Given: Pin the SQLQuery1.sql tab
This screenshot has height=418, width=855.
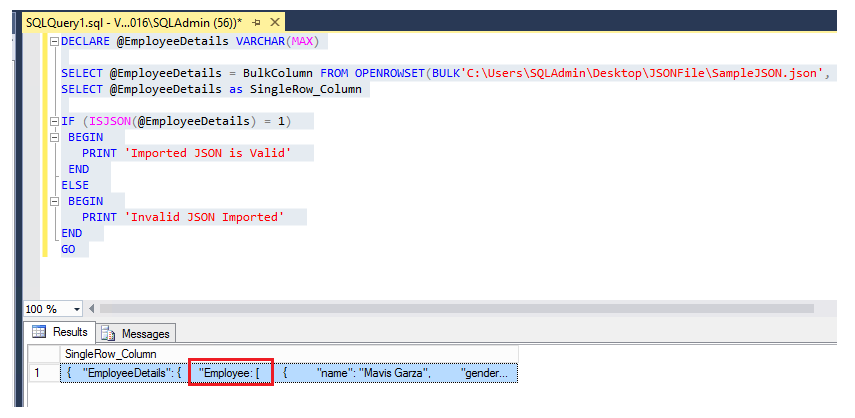Looking at the screenshot, I should [256, 23].
